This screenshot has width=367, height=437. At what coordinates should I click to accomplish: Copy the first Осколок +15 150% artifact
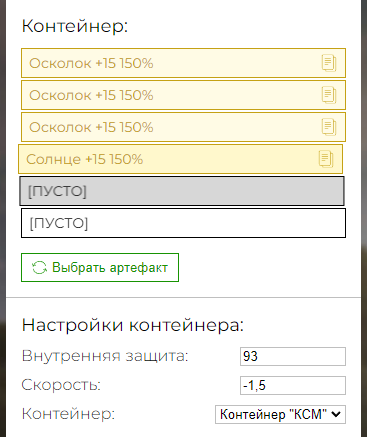(329, 63)
